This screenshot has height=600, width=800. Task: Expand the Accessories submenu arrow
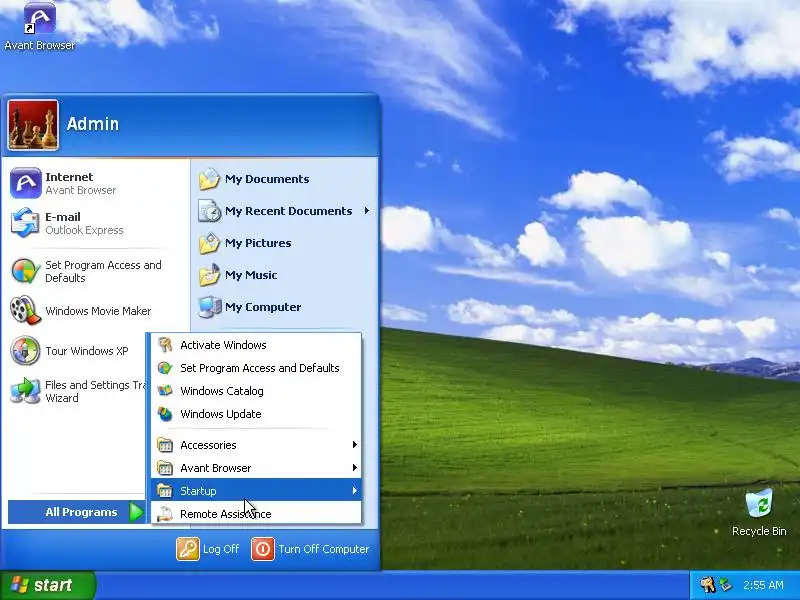coord(355,445)
